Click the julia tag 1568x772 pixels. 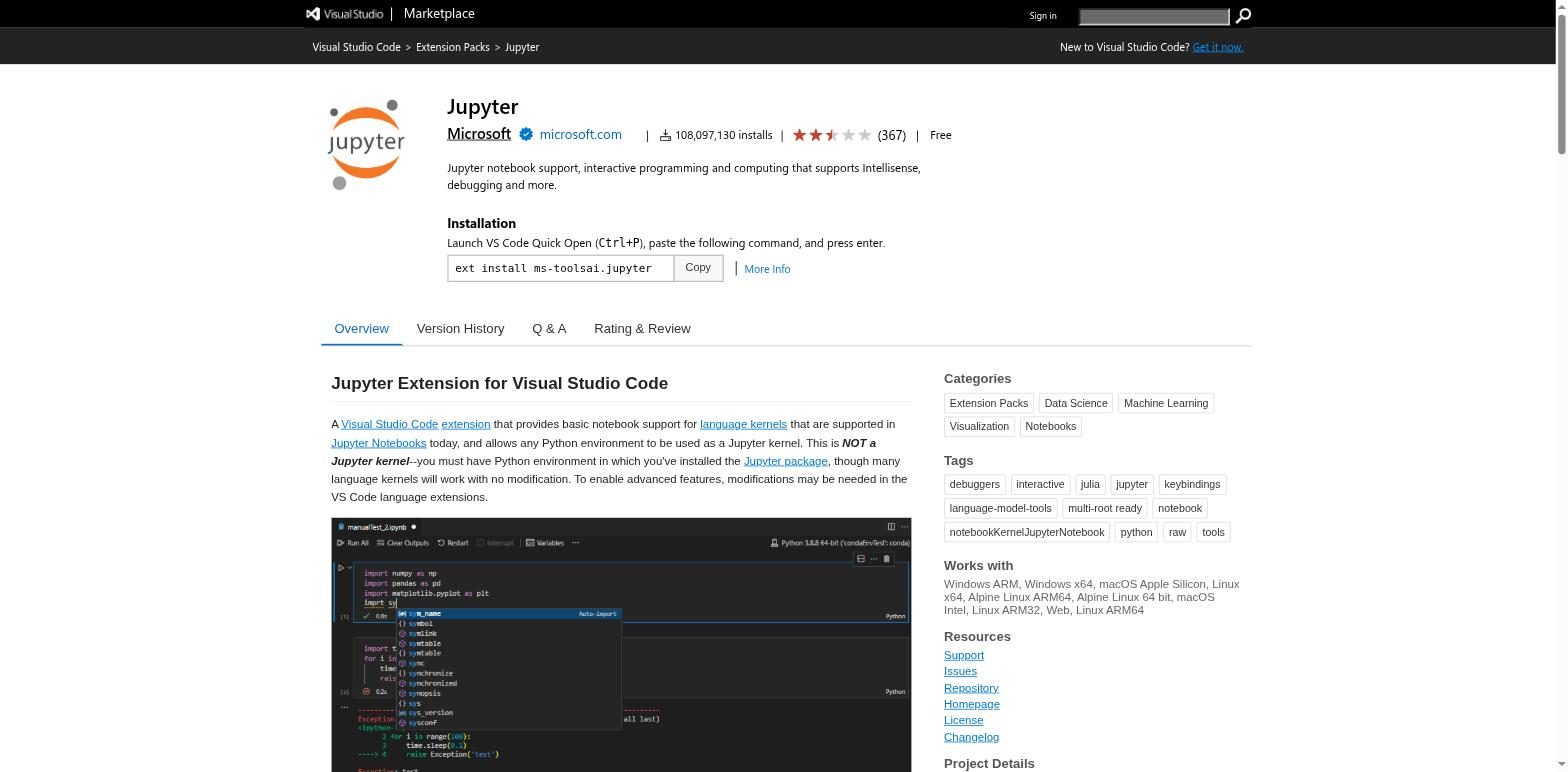tap(1090, 484)
